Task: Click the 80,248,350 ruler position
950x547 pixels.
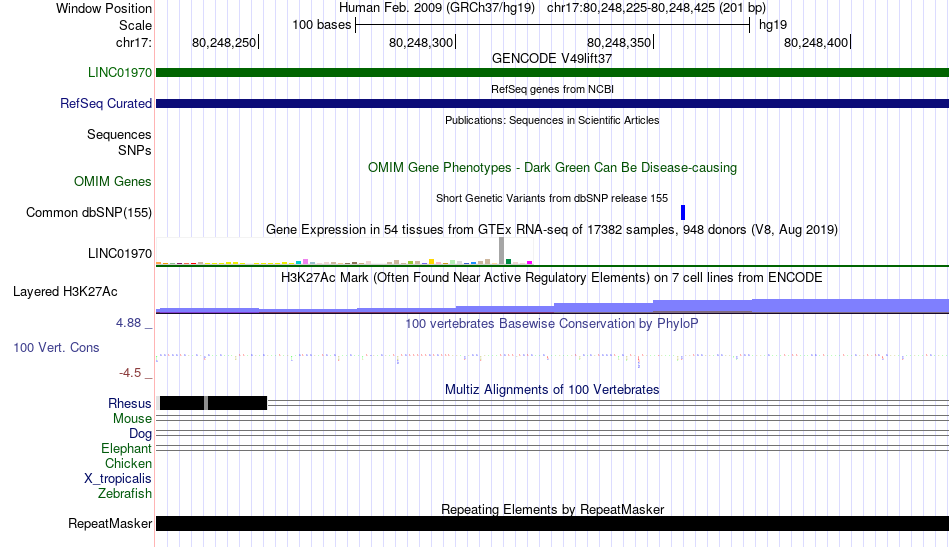Action: coord(619,42)
